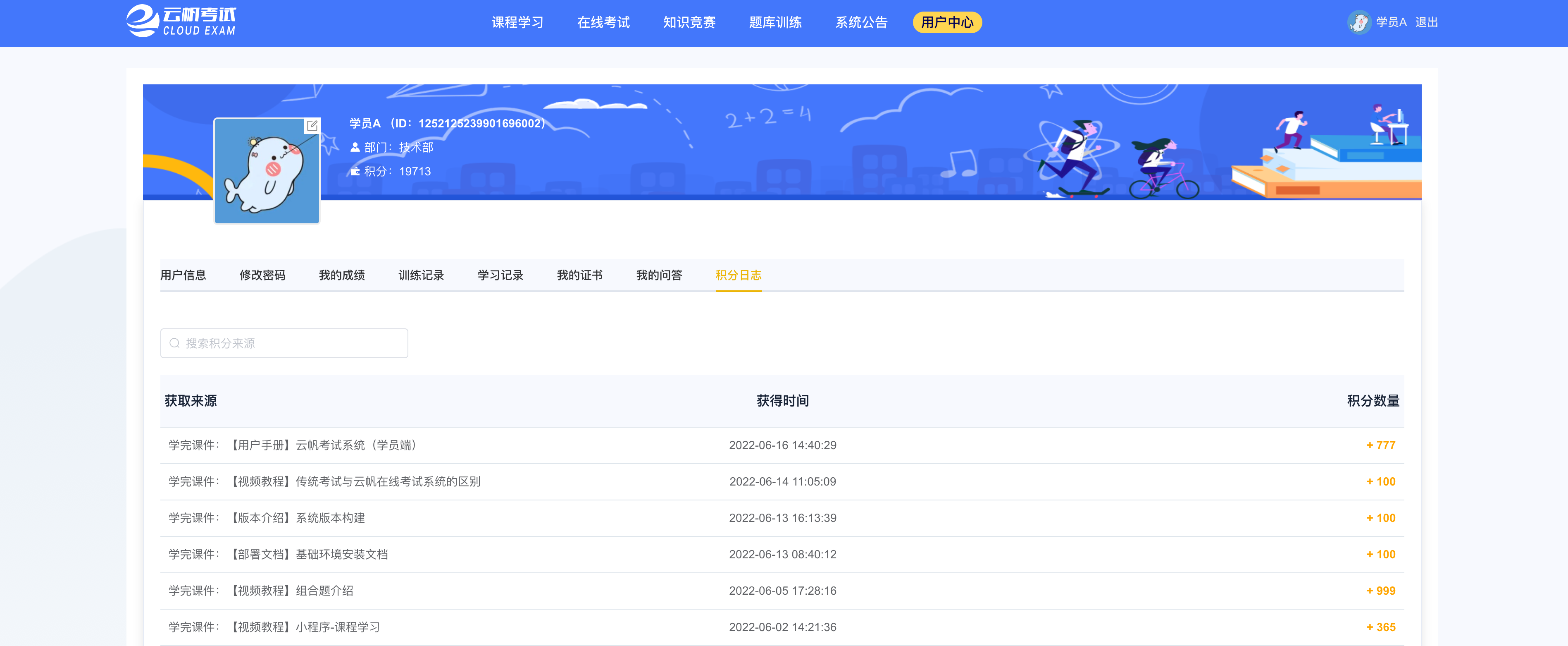Click the 学员A username in header

coord(1391,22)
